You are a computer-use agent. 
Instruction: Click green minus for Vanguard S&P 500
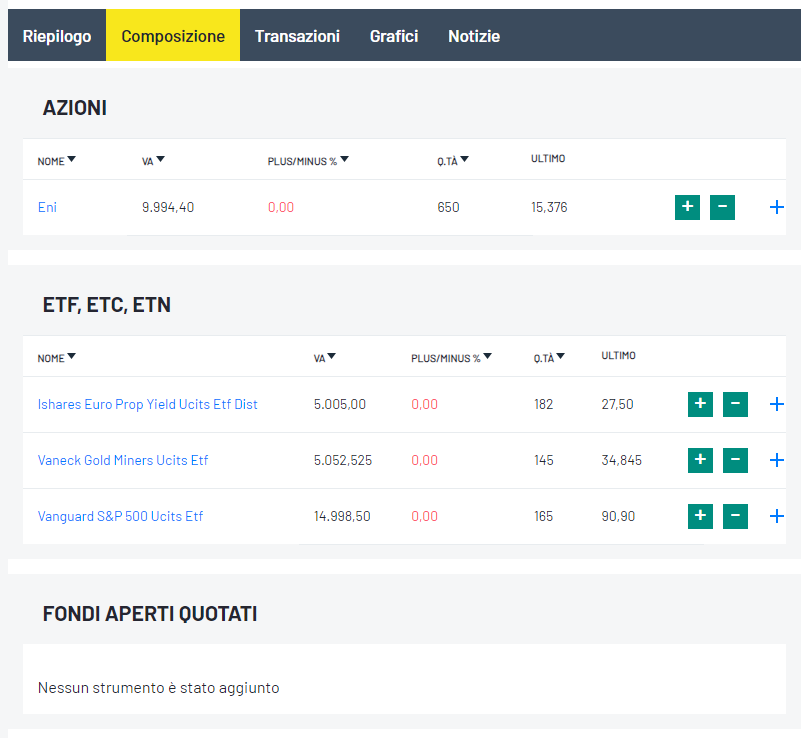[x=735, y=516]
